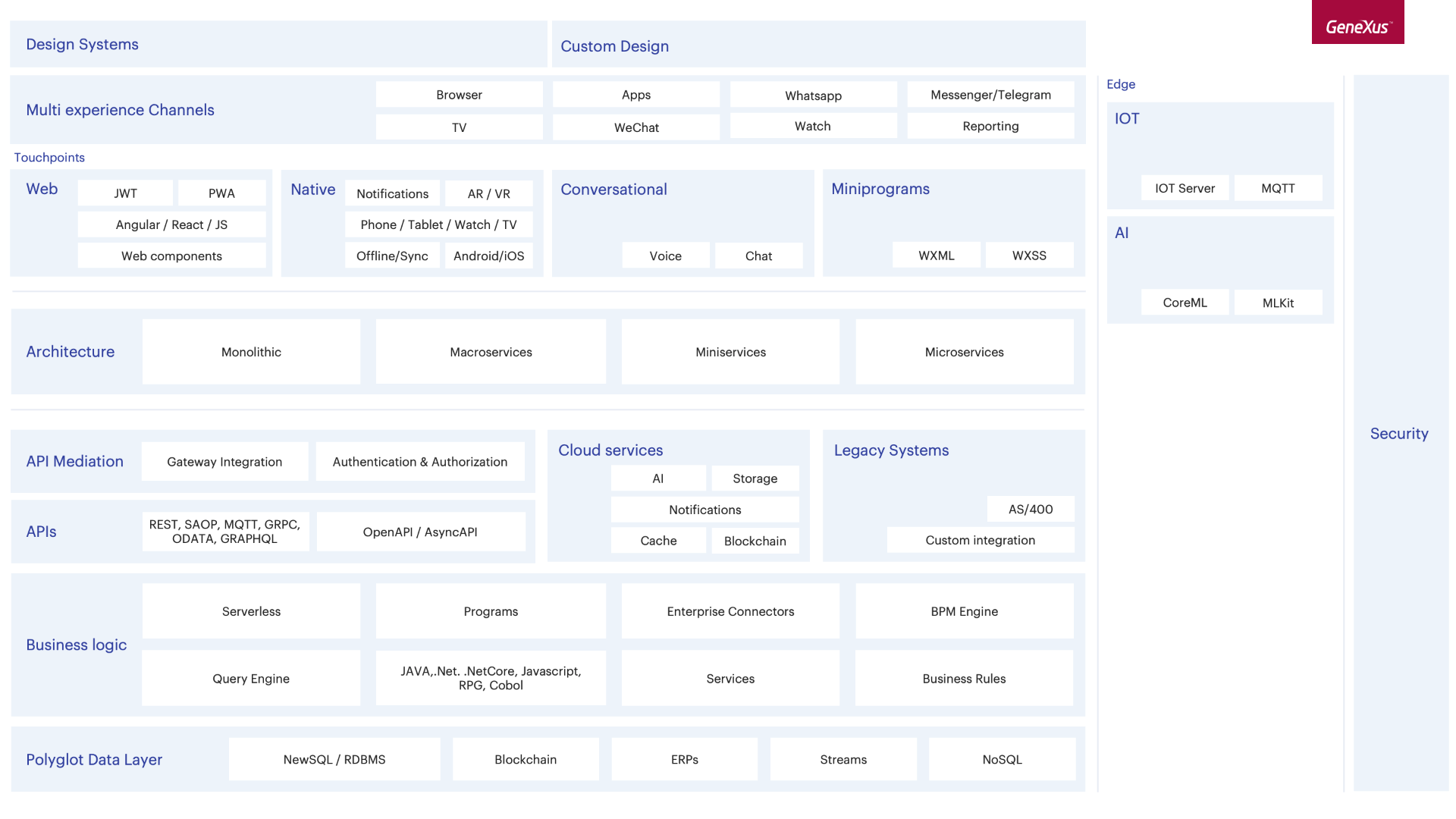Click the GeneXus logo

[1357, 23]
